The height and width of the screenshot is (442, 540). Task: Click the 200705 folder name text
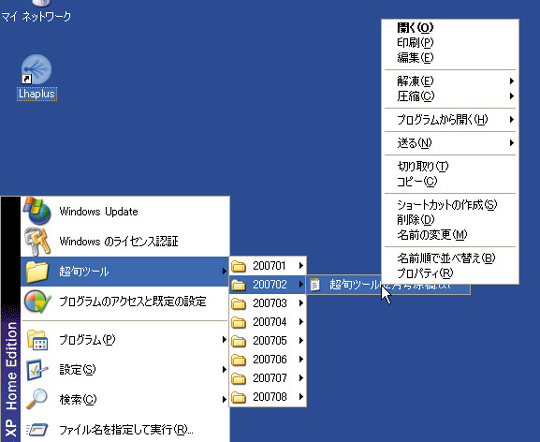[270, 341]
